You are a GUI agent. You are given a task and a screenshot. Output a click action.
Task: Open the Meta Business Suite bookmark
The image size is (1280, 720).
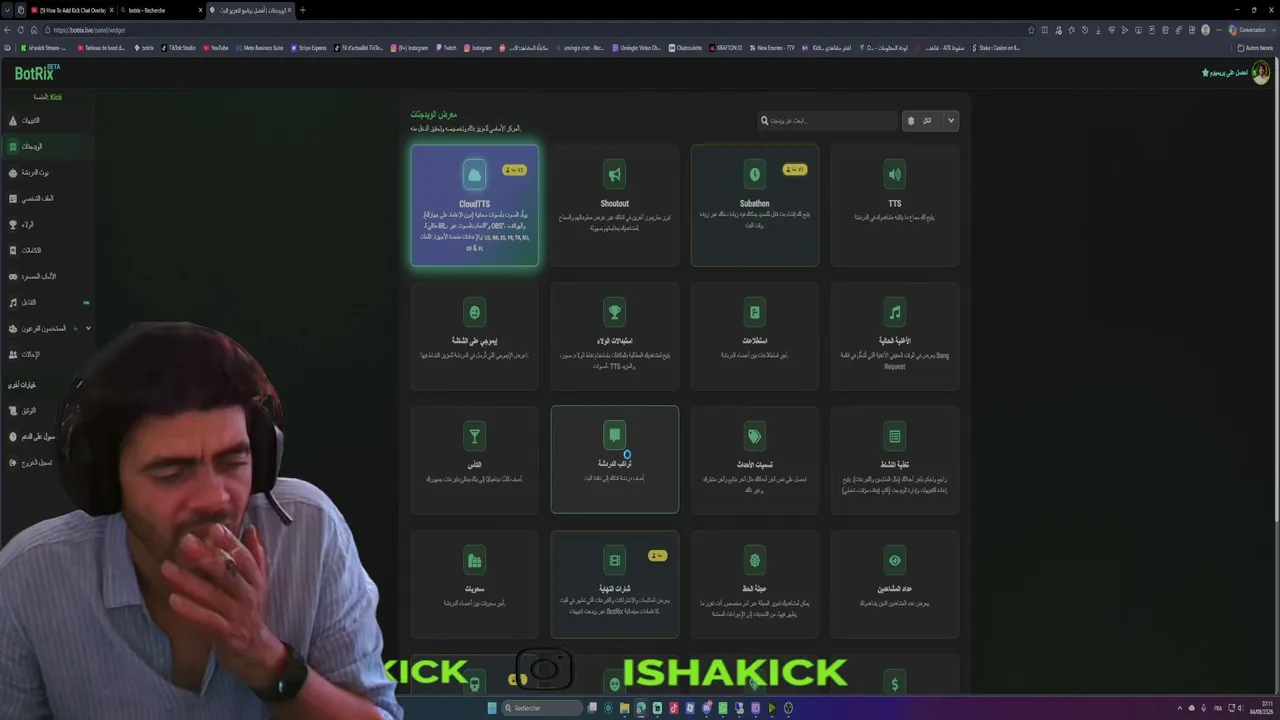[x=260, y=47]
